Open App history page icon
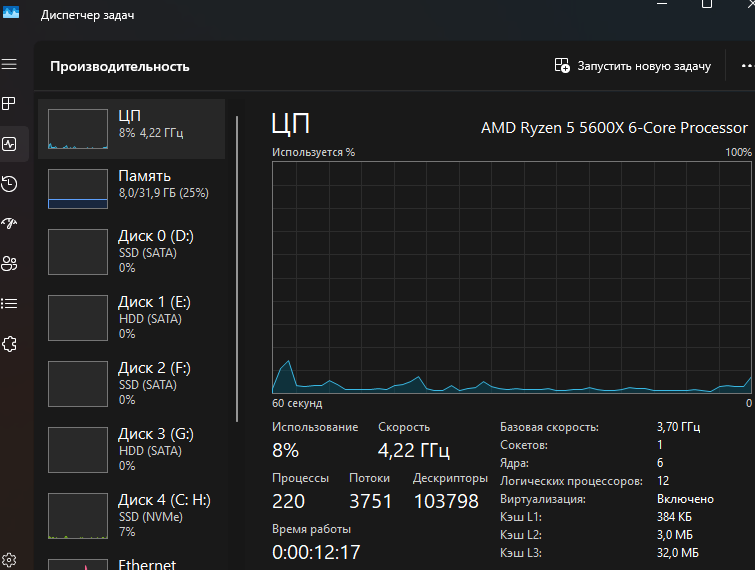 [9, 184]
